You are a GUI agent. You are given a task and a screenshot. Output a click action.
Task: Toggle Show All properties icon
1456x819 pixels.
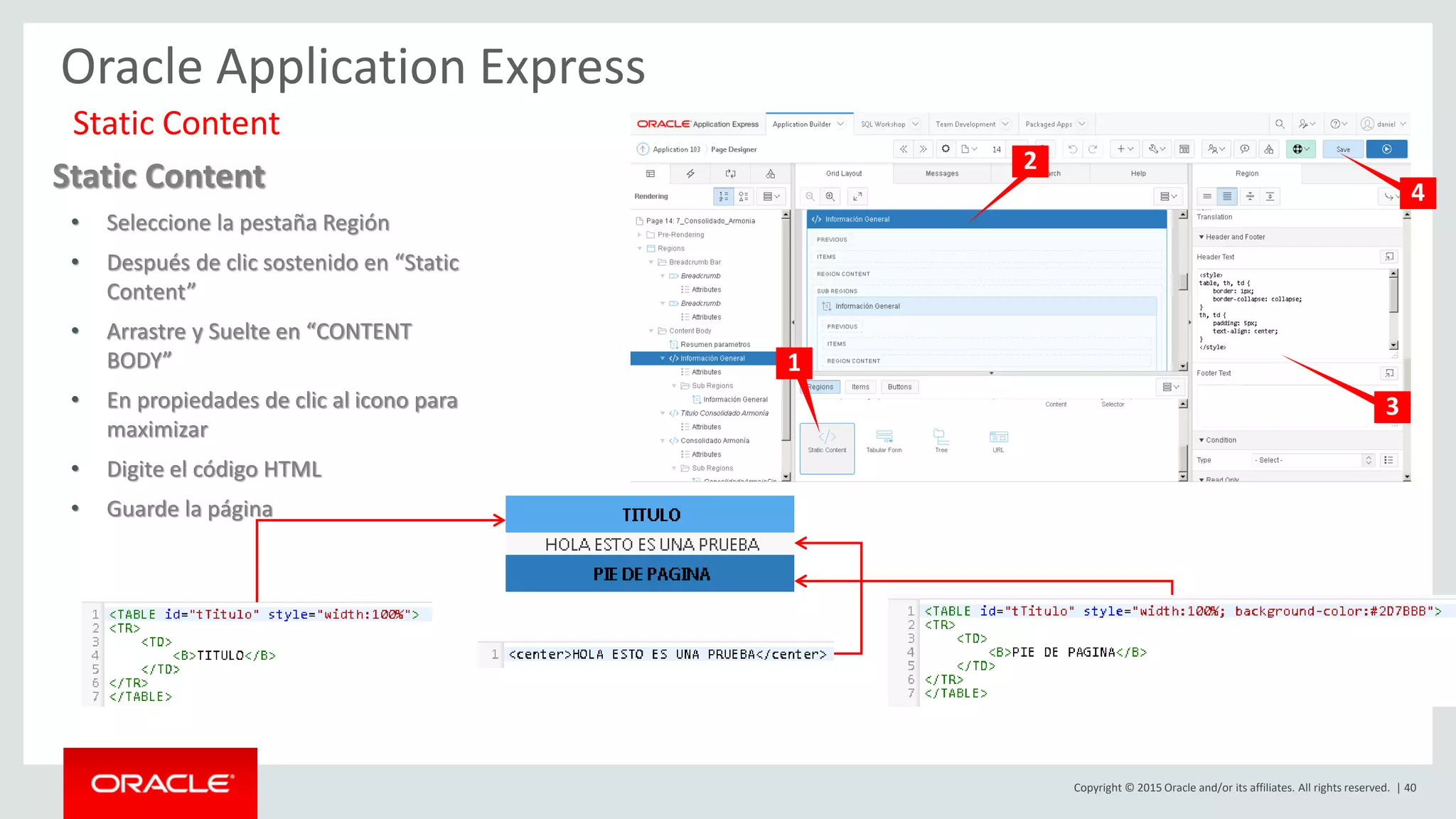tap(1227, 196)
